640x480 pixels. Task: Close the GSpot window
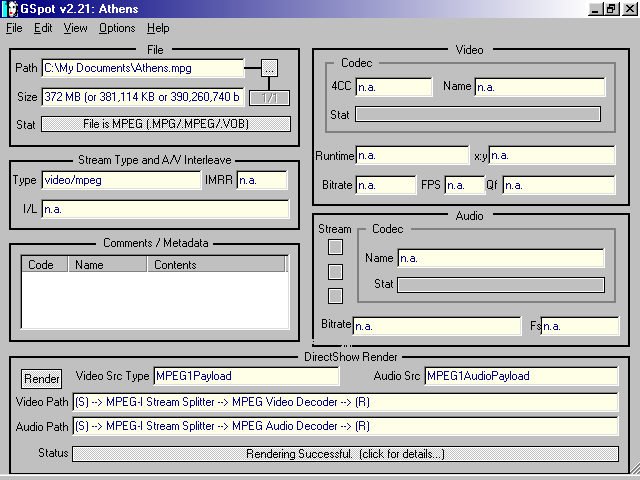(x=630, y=9)
